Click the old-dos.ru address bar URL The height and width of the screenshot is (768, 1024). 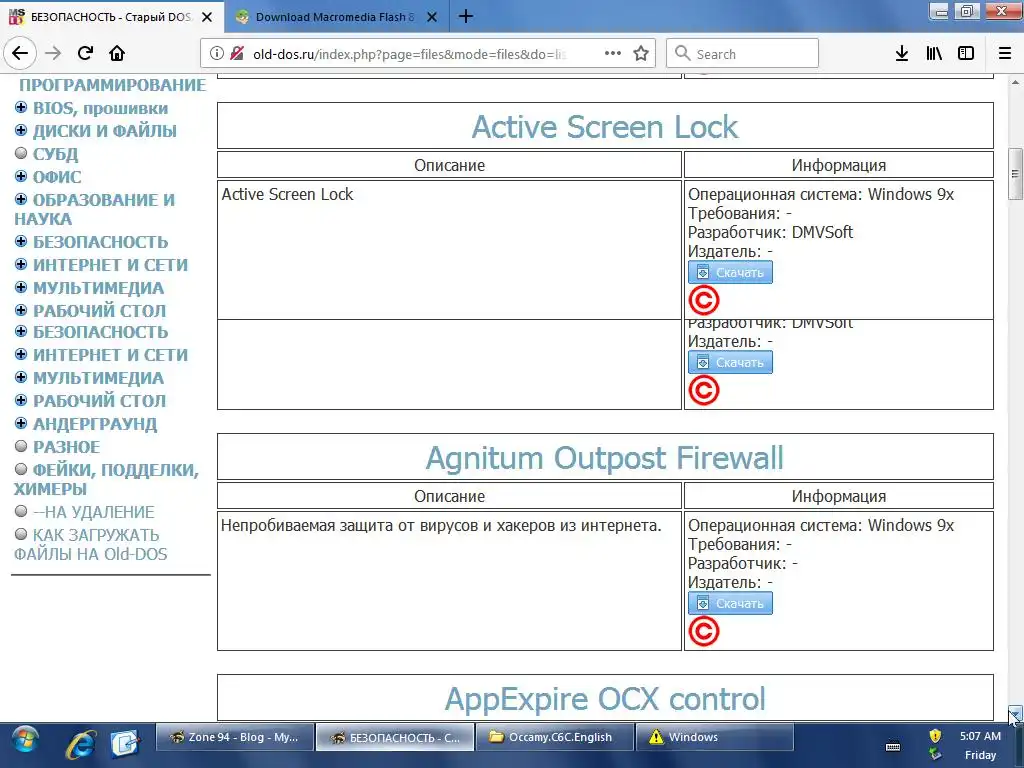[x=409, y=54]
